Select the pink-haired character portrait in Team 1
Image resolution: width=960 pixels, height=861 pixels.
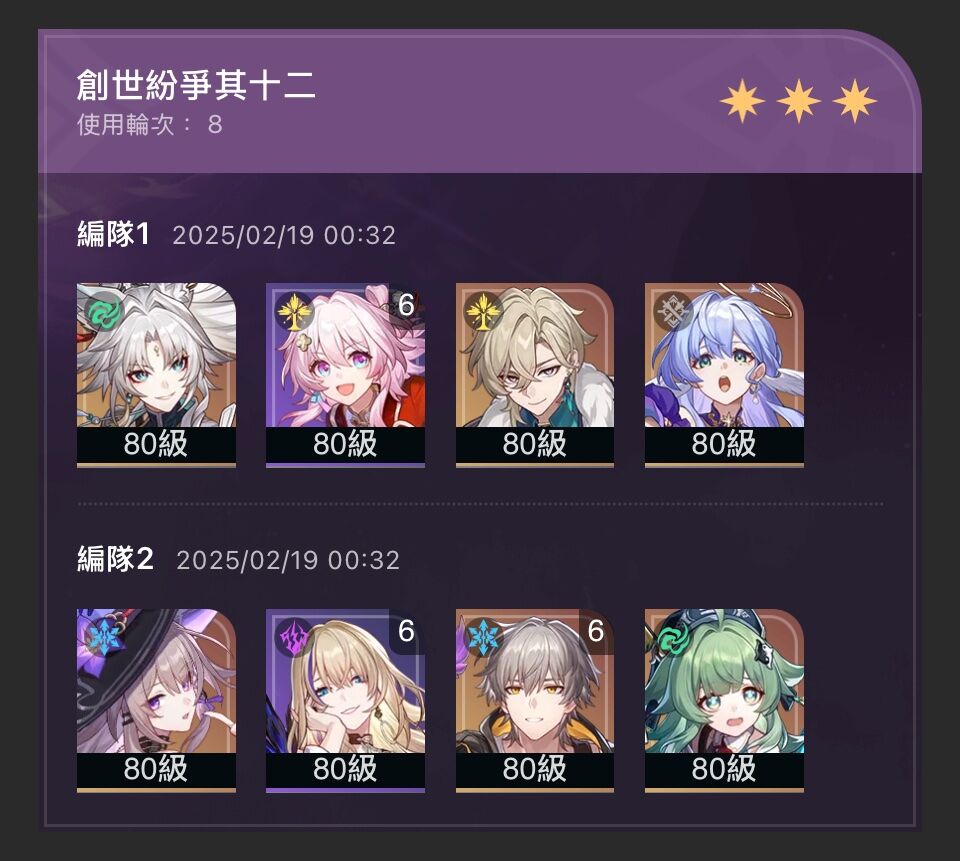pos(345,375)
